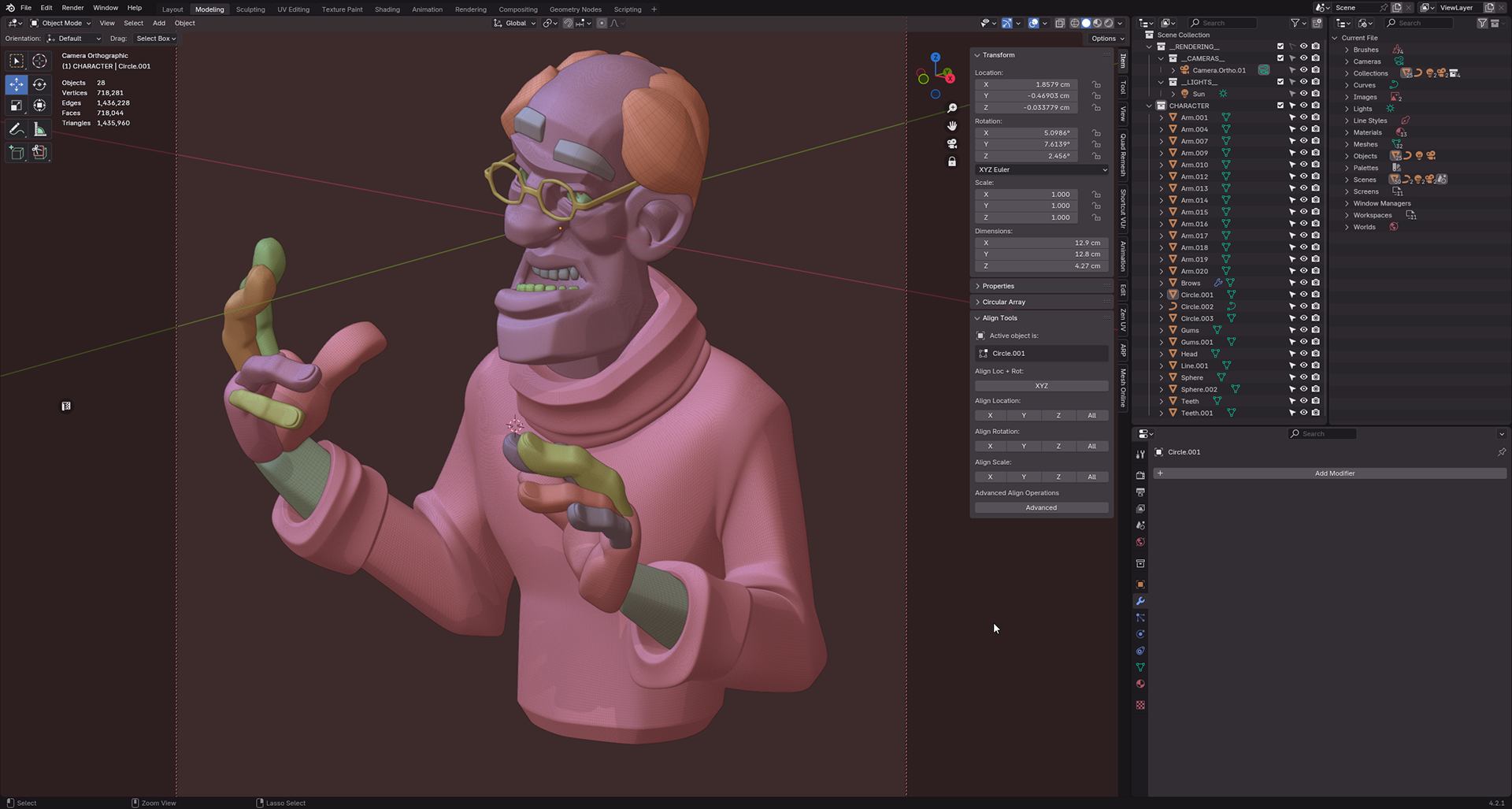Activate the Move tool
Image resolution: width=1512 pixels, height=809 pixels.
click(x=17, y=84)
